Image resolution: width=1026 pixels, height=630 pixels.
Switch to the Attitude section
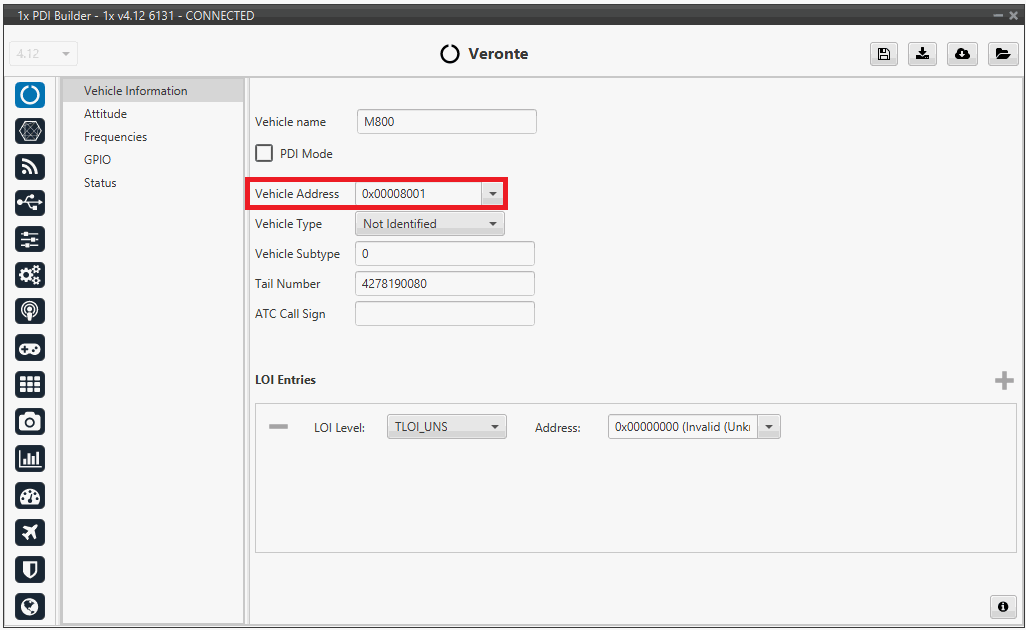click(x=105, y=114)
